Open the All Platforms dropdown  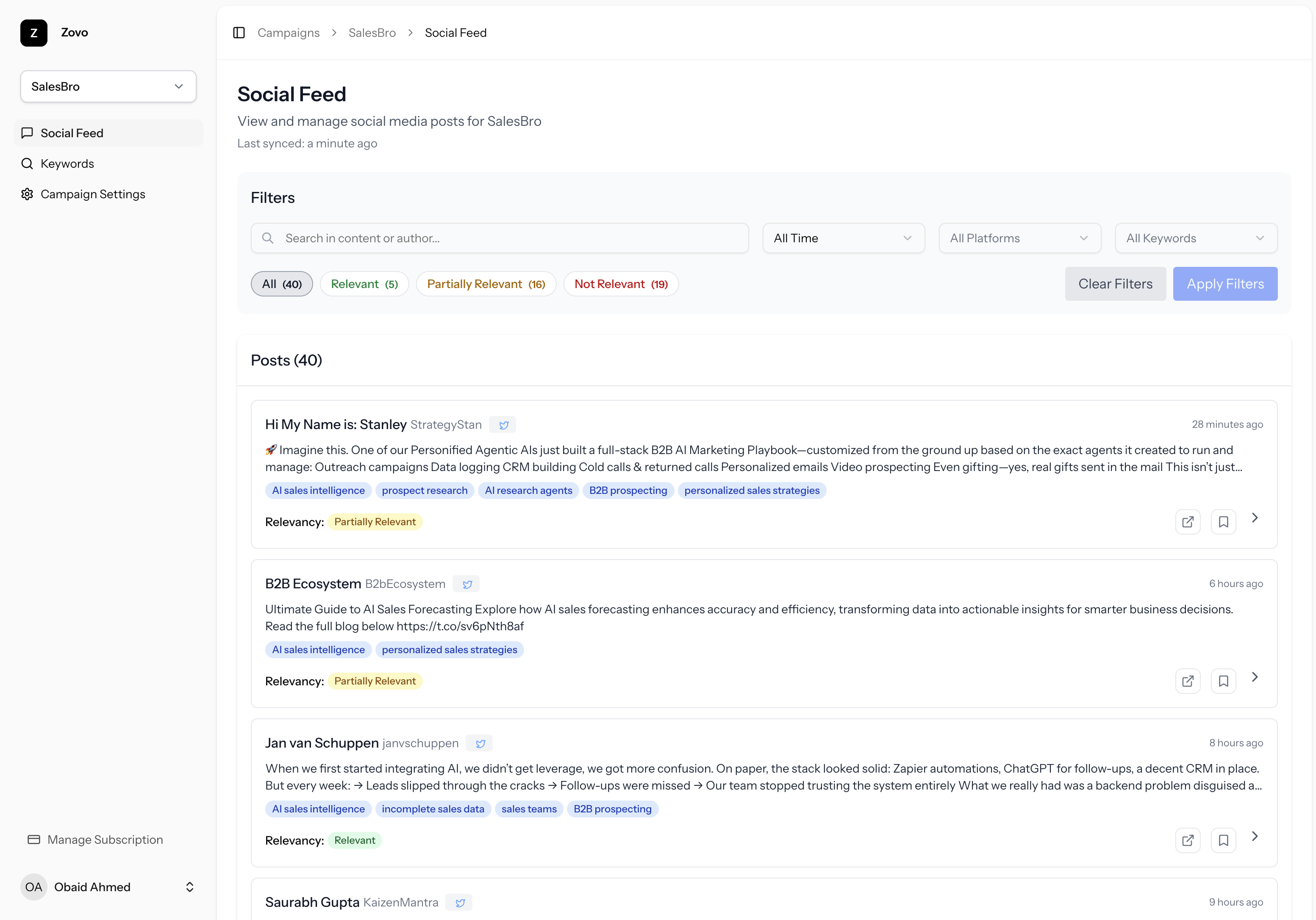pyautogui.click(x=1019, y=238)
